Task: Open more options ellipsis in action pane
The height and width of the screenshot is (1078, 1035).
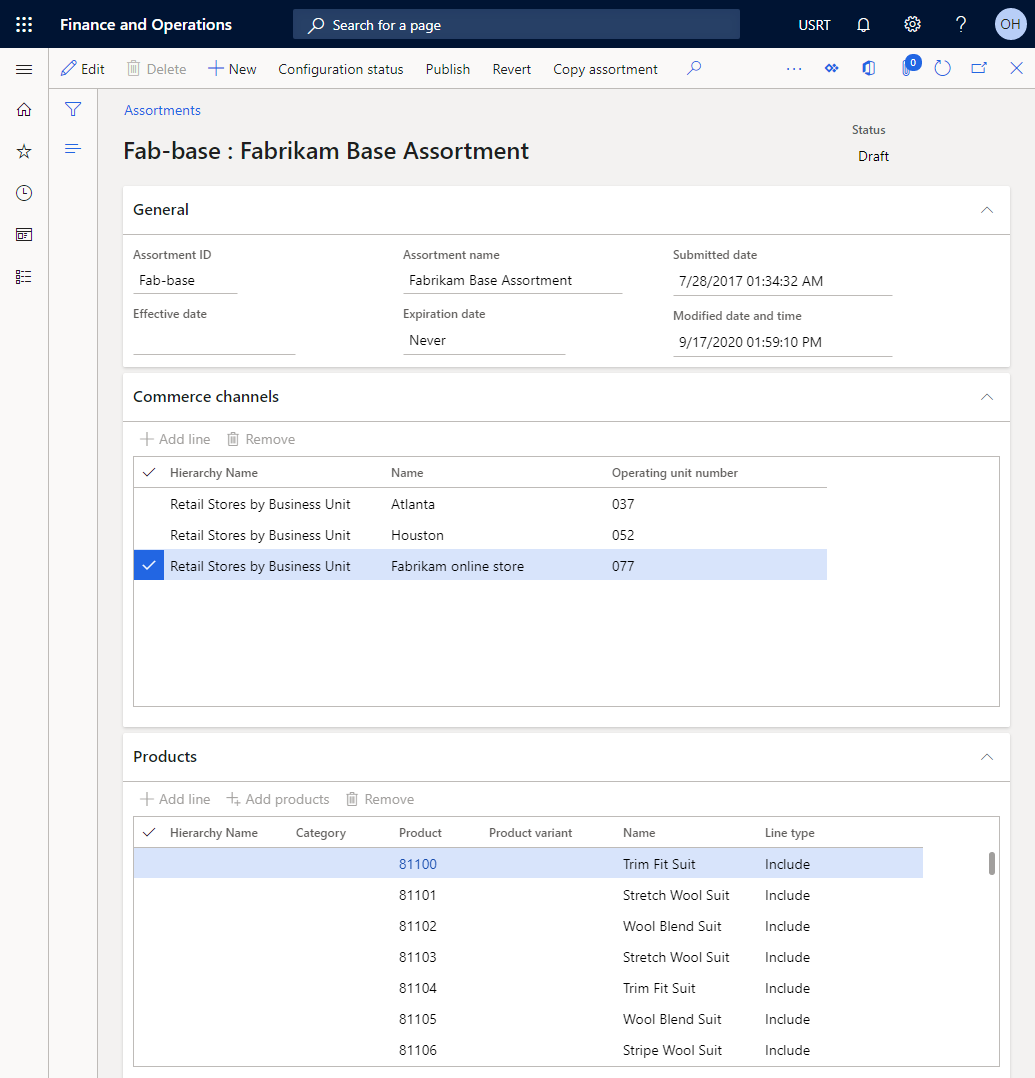Action: (794, 69)
